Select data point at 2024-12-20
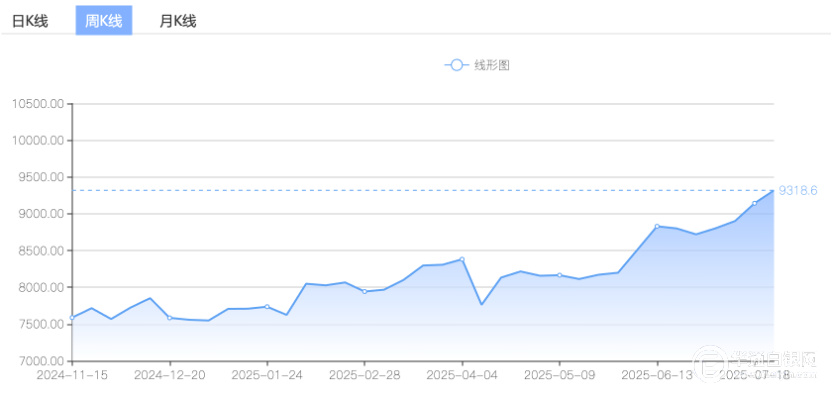Viewport: 832px width, 398px height. (170, 318)
